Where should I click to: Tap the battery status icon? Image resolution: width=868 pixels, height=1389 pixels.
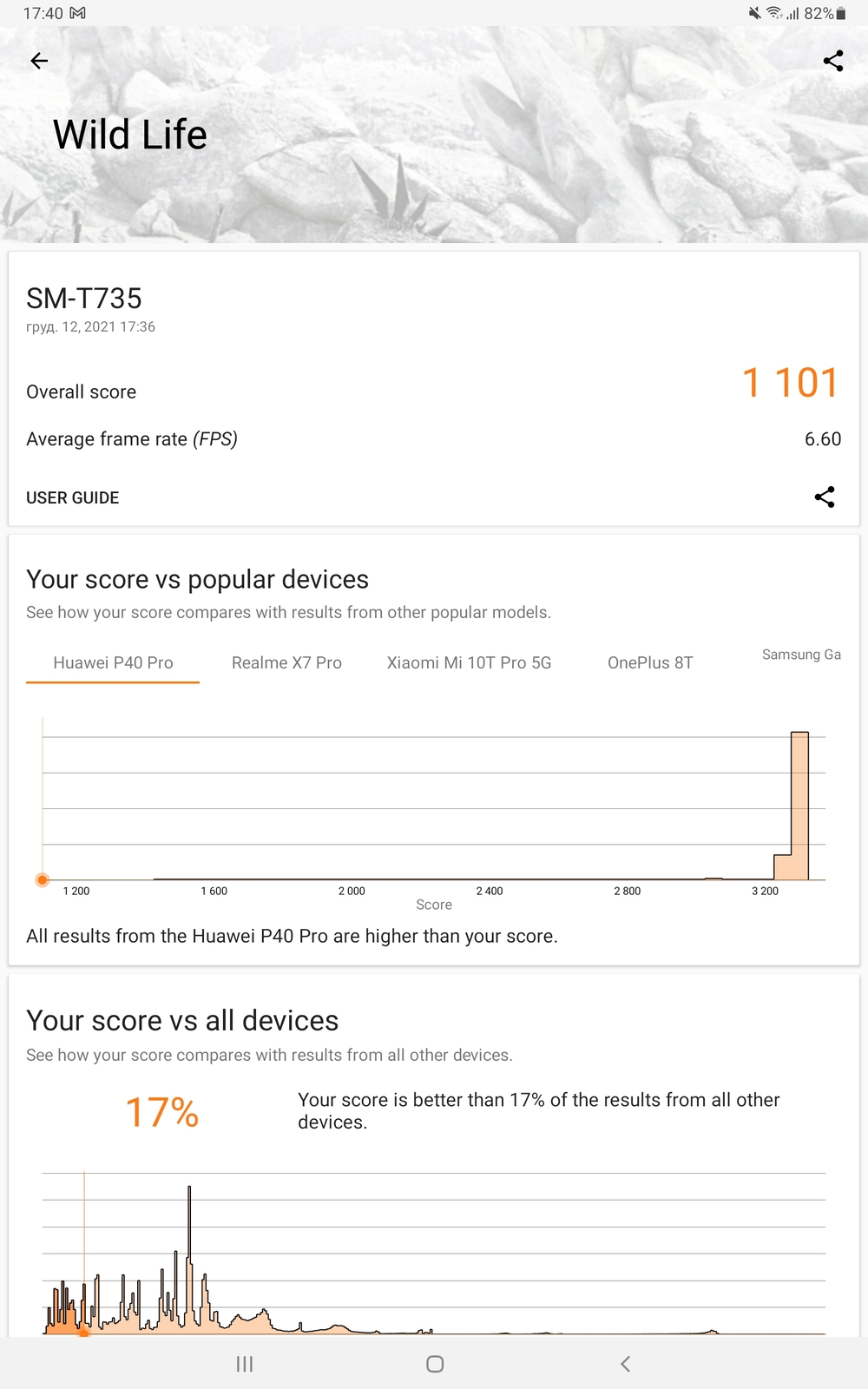(840, 13)
